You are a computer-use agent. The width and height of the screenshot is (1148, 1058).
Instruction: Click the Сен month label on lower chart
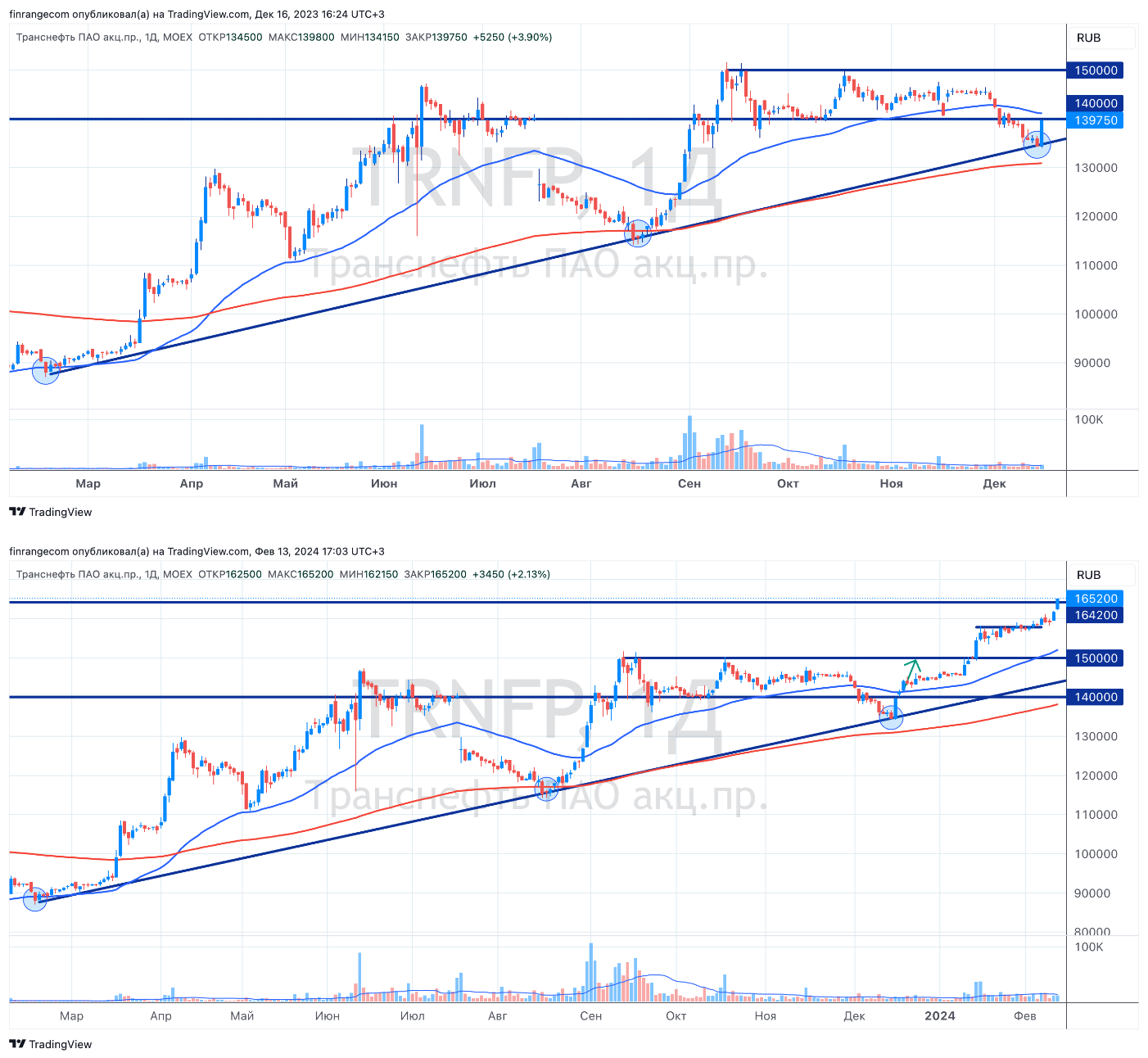tap(590, 1015)
